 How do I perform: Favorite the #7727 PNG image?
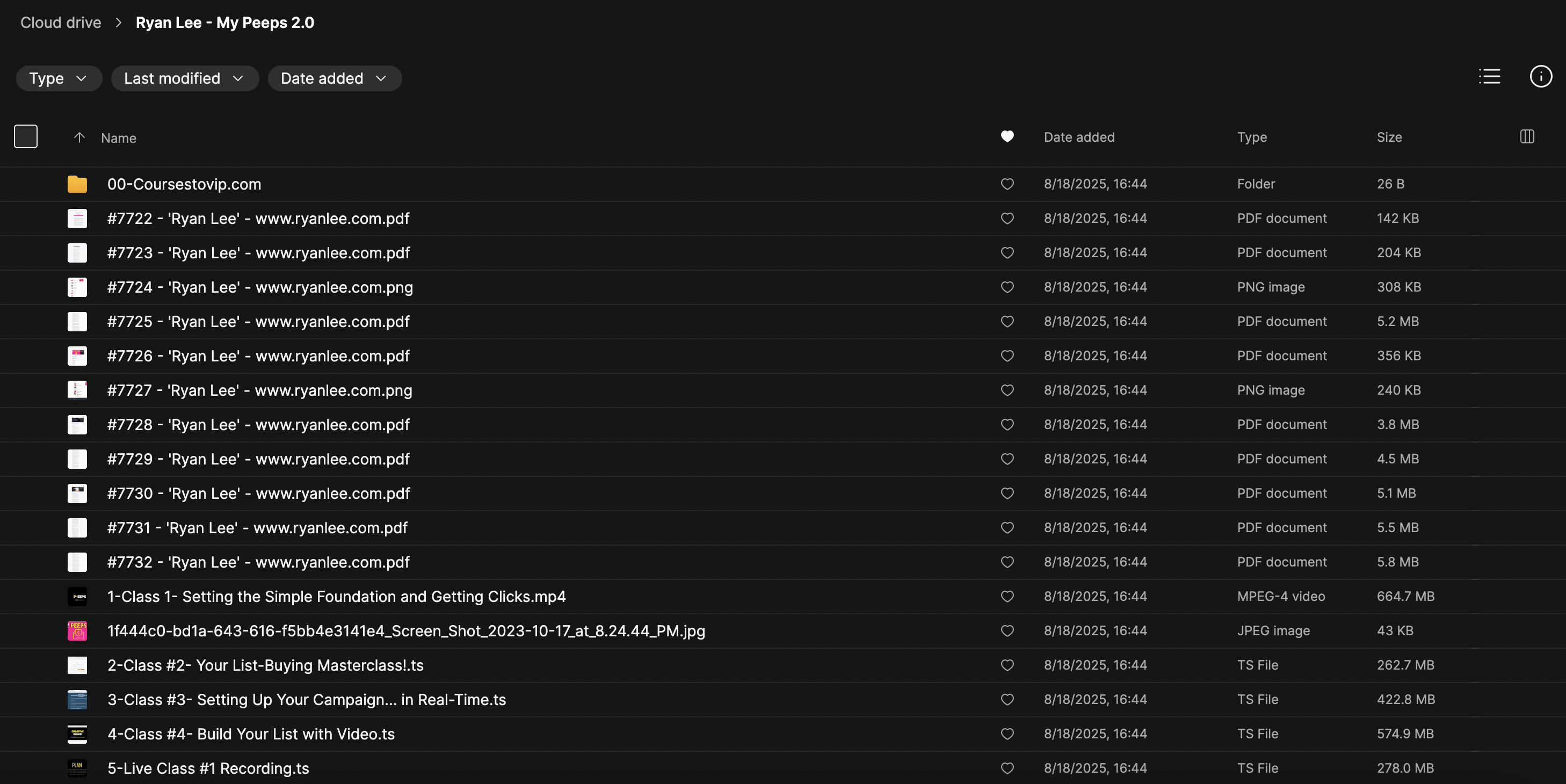1007,390
